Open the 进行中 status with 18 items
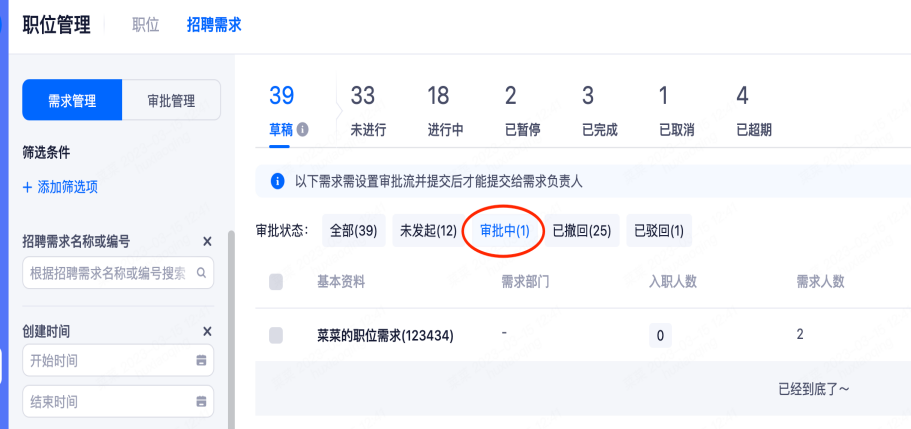 445,110
